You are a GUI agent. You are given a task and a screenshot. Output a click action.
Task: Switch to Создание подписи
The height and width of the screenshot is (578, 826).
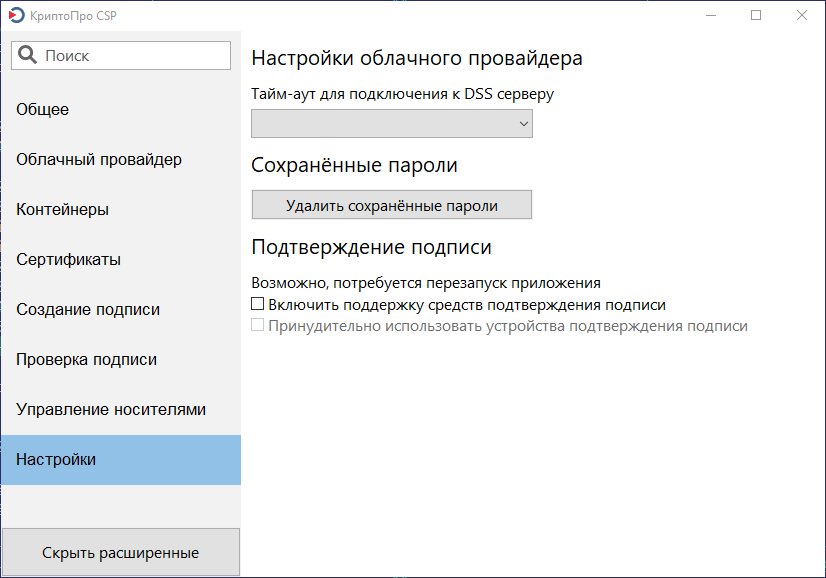coord(121,309)
